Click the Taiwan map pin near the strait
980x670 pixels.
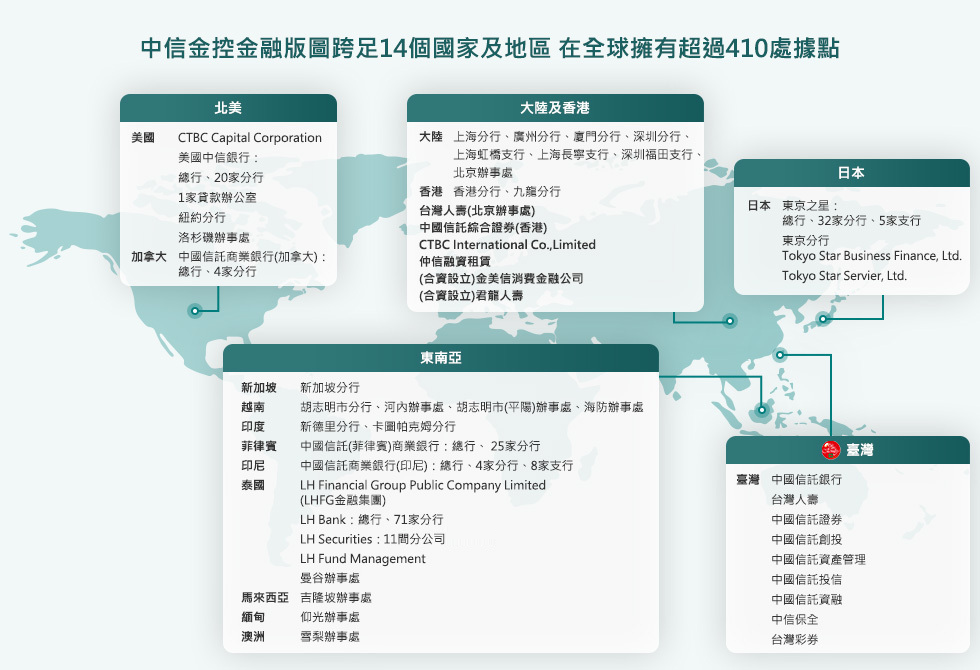780,355
